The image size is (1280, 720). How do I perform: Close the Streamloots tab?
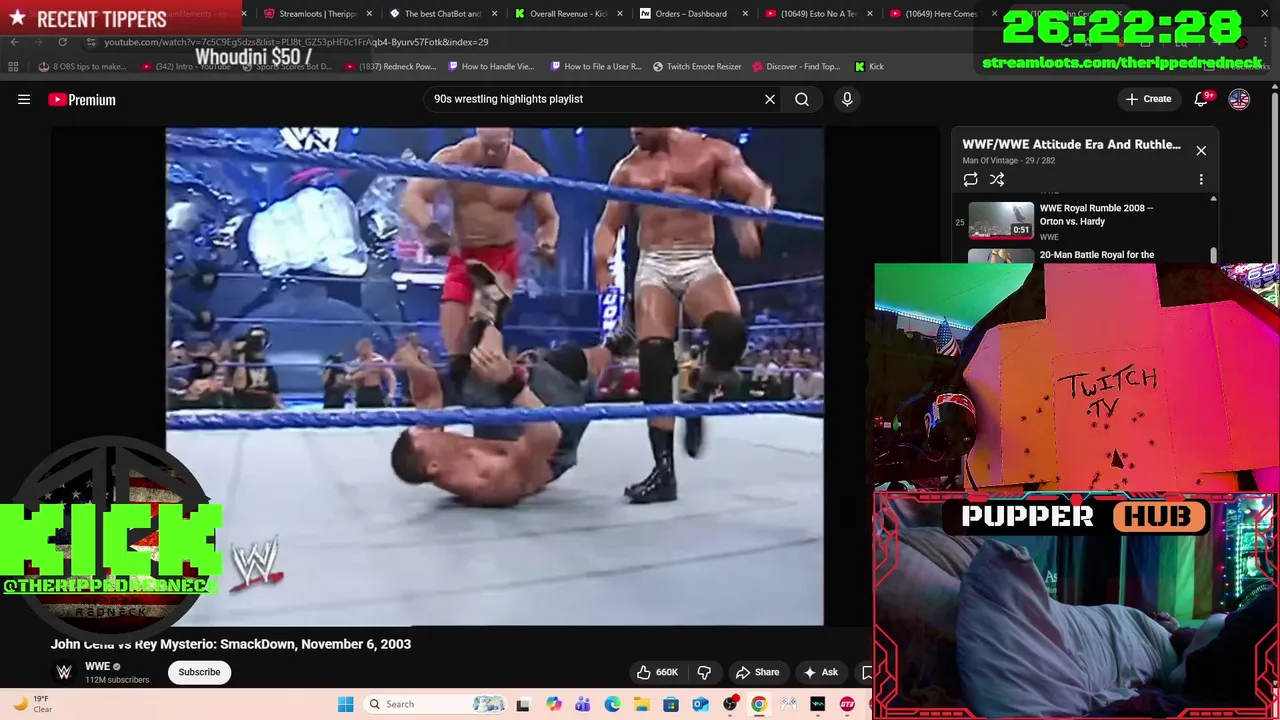tap(370, 14)
